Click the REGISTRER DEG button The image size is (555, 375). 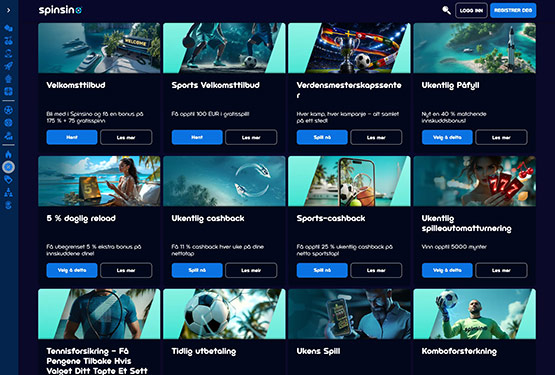(x=513, y=10)
